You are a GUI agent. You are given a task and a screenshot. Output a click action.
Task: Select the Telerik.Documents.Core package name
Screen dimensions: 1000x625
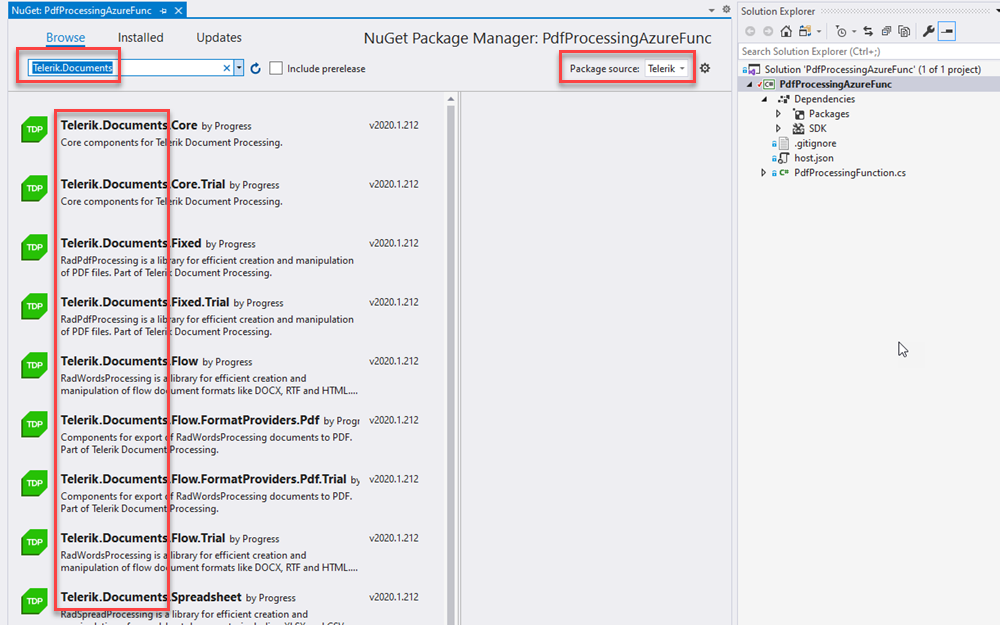[129, 125]
